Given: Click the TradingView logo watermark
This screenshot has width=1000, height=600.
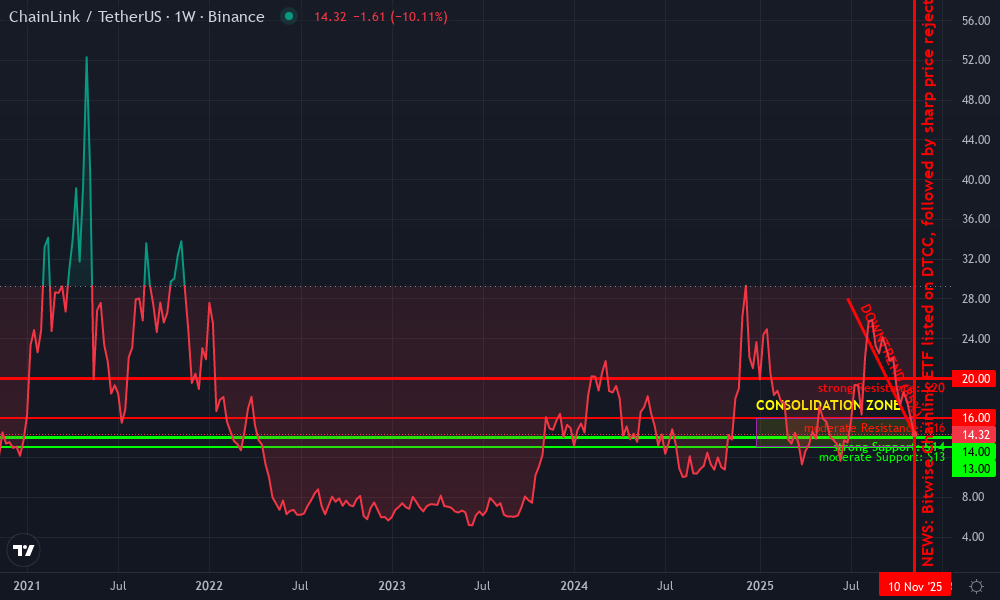Looking at the screenshot, I should 23,550.
